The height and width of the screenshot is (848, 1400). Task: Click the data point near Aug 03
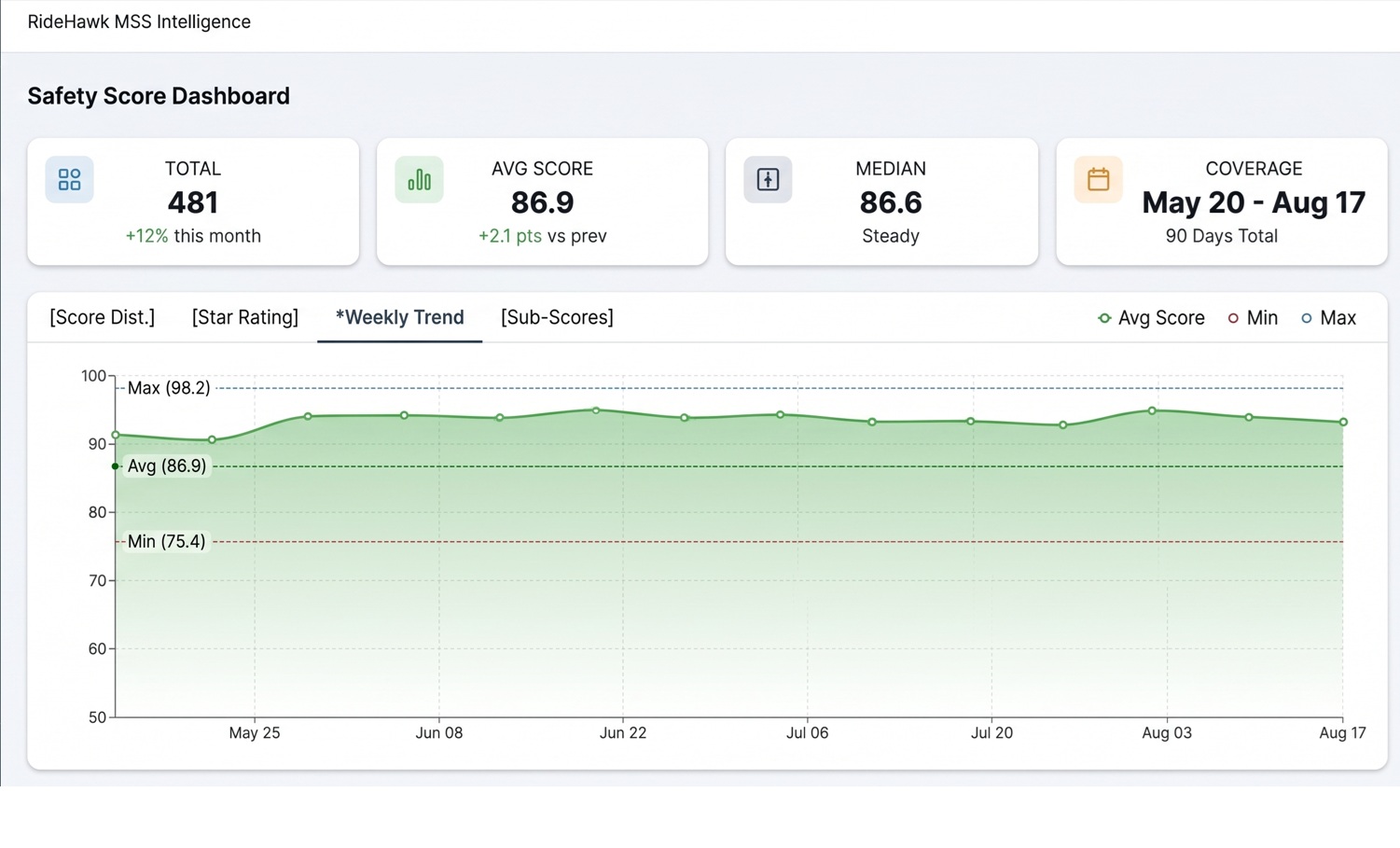click(1153, 410)
